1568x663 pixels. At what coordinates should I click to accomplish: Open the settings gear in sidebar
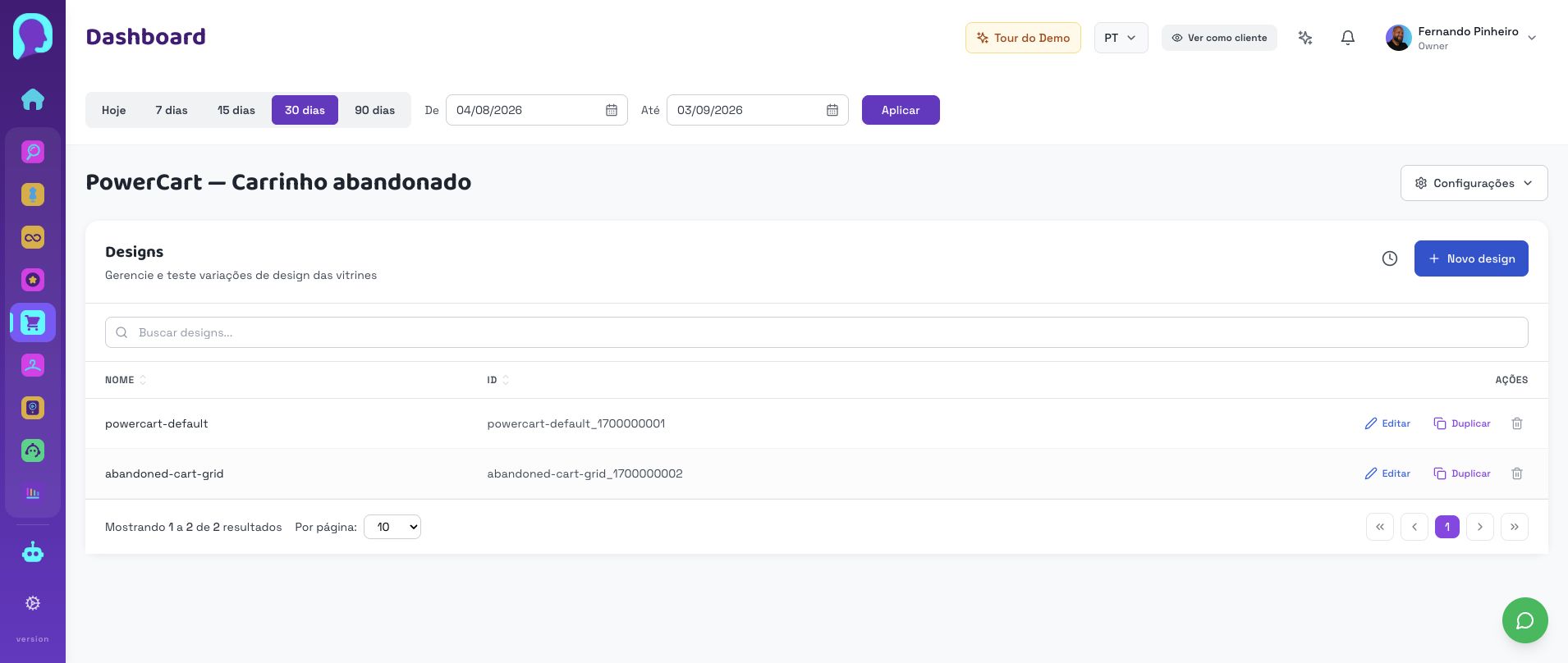click(x=33, y=603)
